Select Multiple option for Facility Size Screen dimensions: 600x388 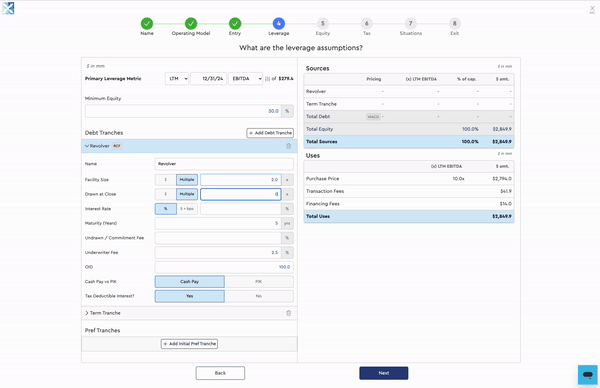[187, 180]
